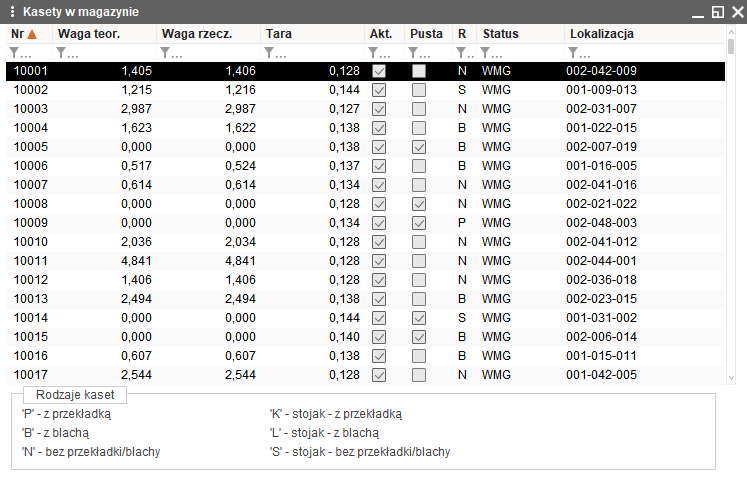Sort by the Lokalizacja column header
The image size is (747, 491).
pos(602,34)
